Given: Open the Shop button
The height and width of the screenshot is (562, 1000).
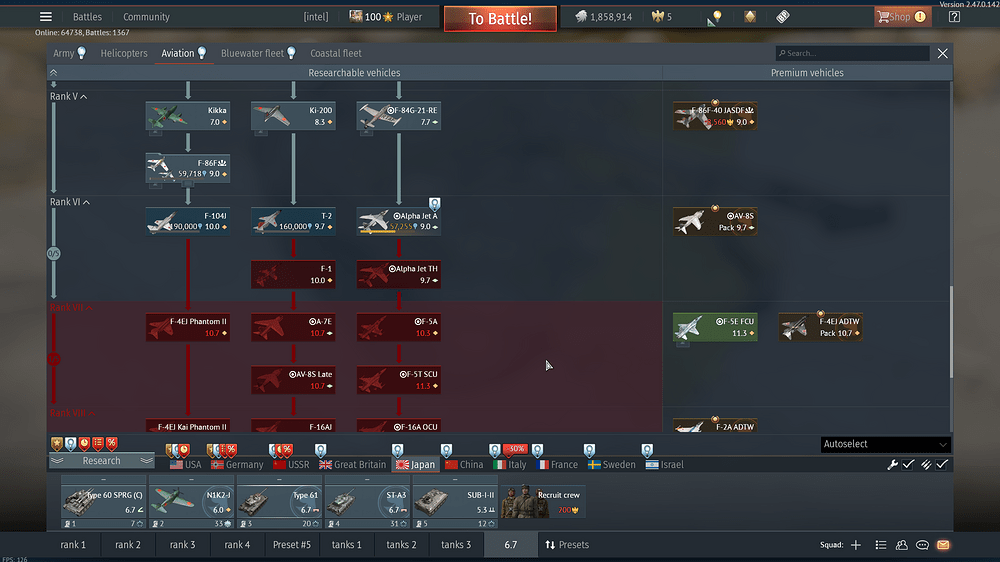Looking at the screenshot, I should click(901, 17).
